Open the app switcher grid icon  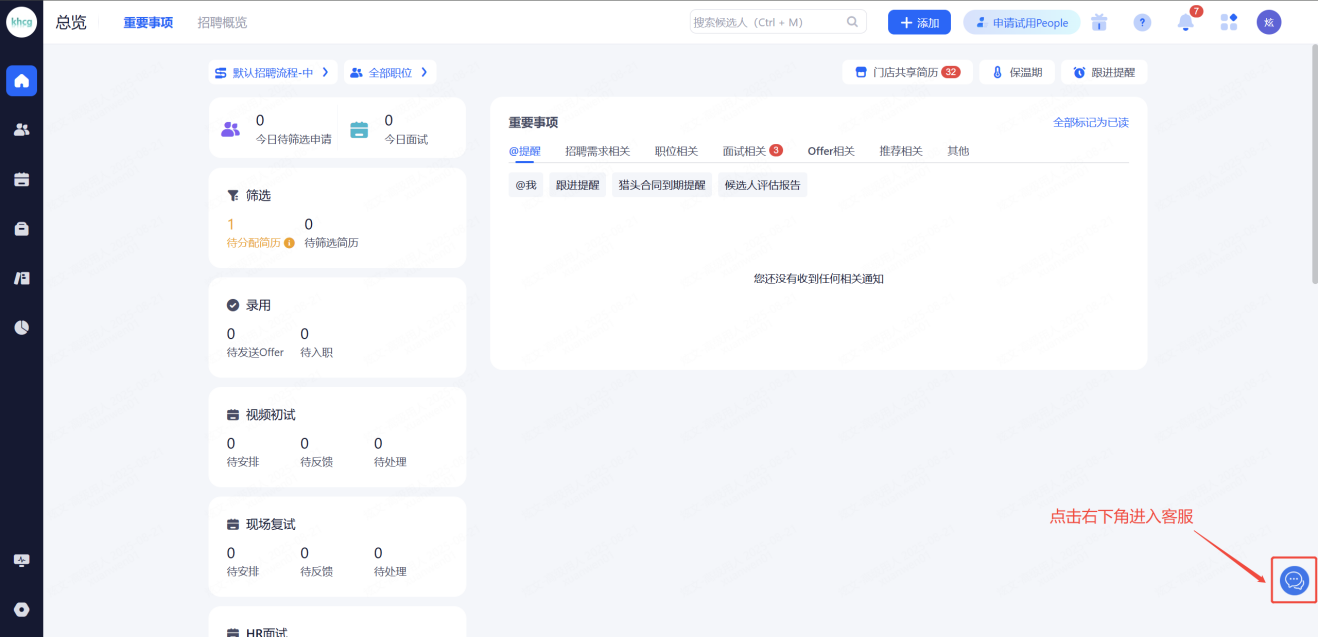(1228, 23)
